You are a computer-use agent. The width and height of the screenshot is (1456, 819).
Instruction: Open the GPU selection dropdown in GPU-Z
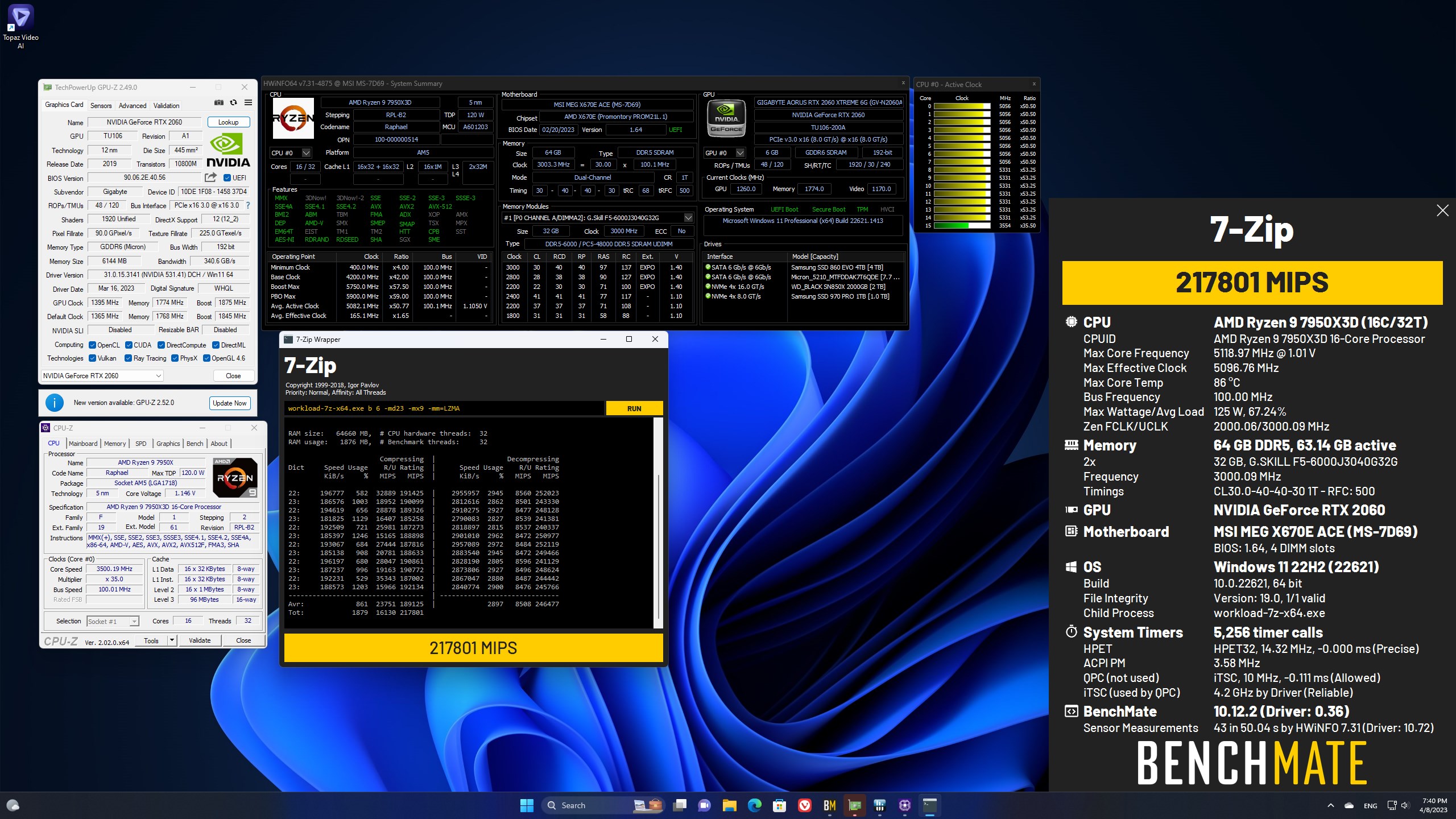pos(102,376)
